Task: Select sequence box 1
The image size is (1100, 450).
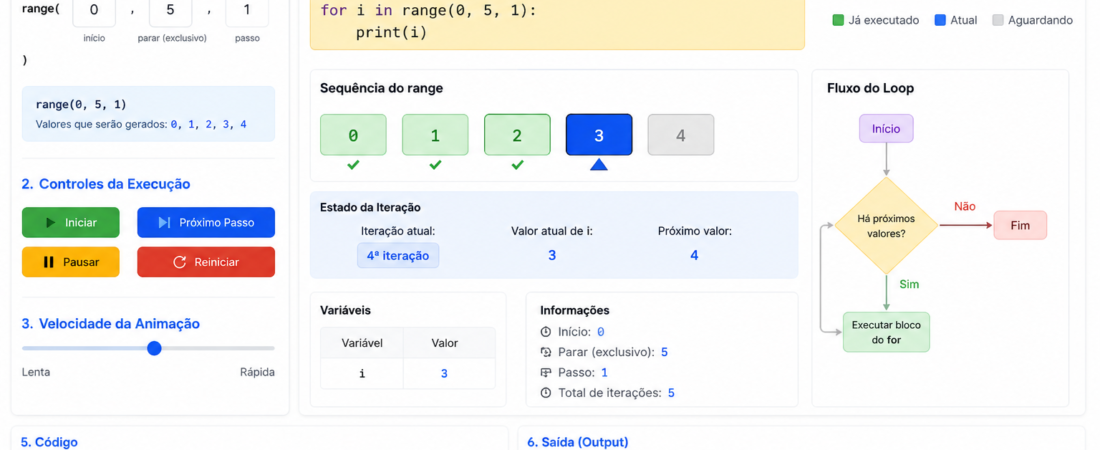Action: (x=435, y=135)
